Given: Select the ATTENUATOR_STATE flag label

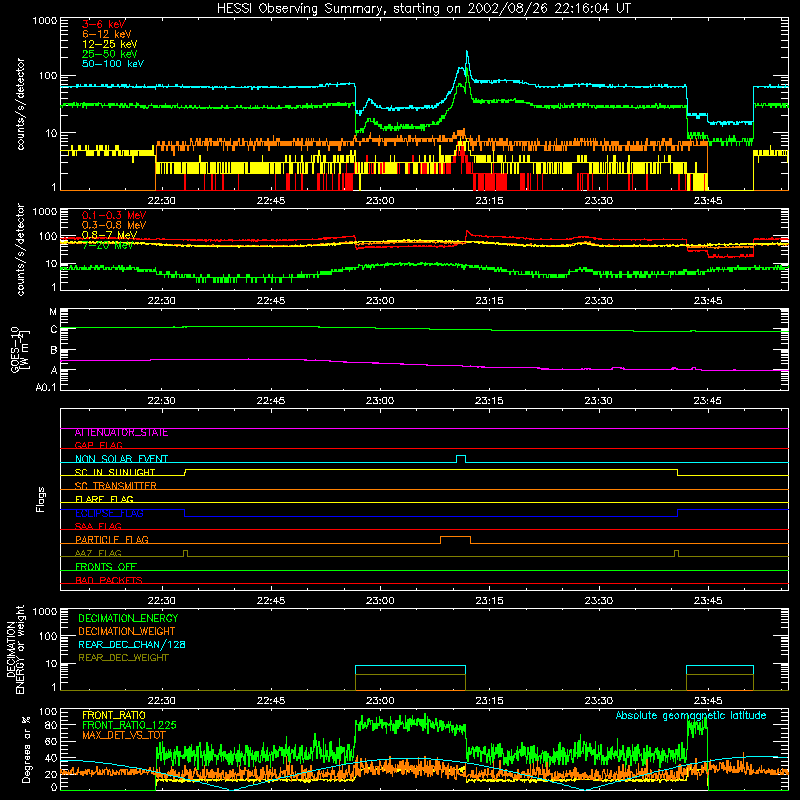Looking at the screenshot, I should coord(121,433).
